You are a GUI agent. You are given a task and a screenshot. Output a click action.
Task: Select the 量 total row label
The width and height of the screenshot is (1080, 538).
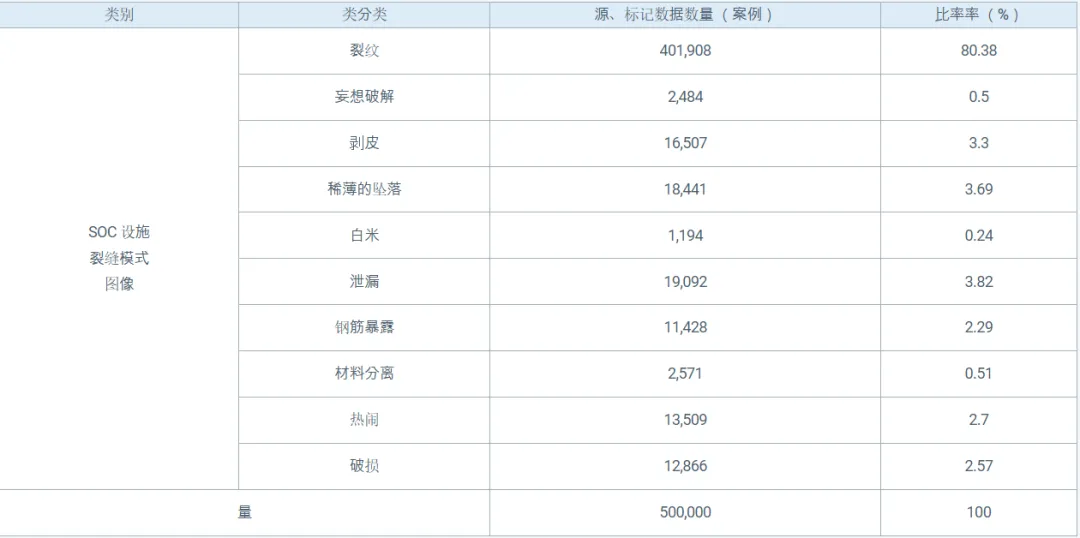point(245,512)
